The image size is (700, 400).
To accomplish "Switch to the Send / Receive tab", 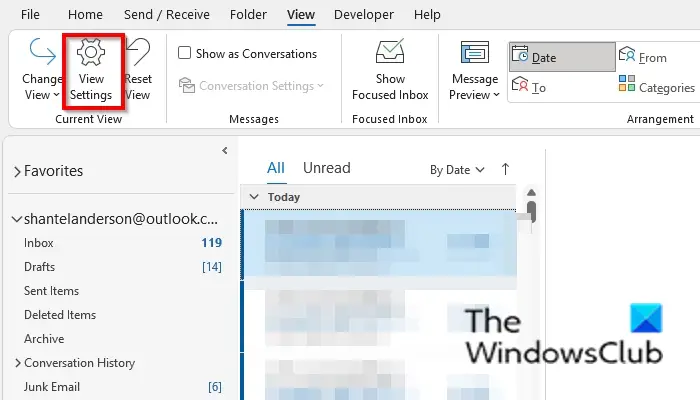I will [x=167, y=15].
